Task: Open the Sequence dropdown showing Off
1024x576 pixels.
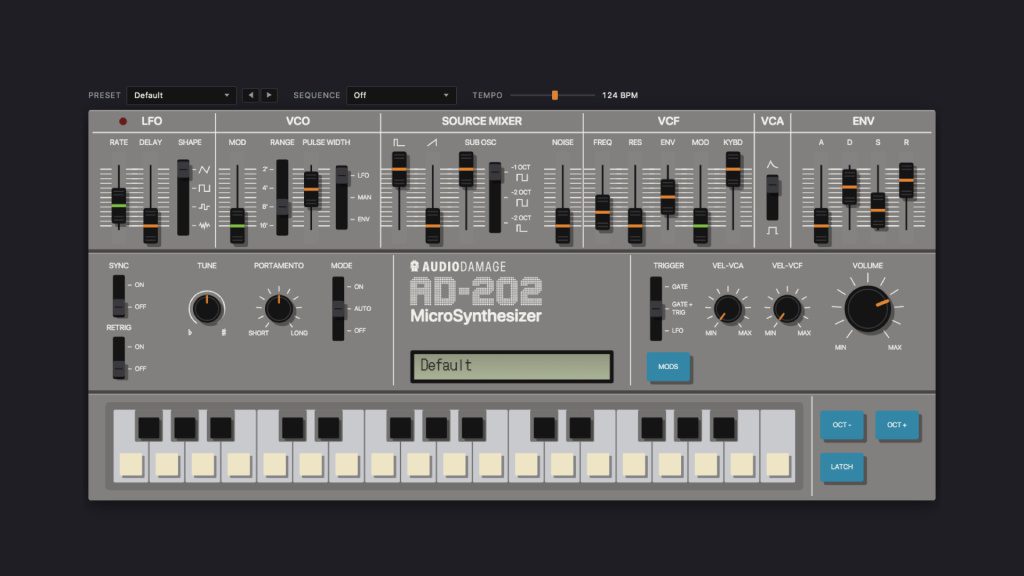Action: pos(401,95)
